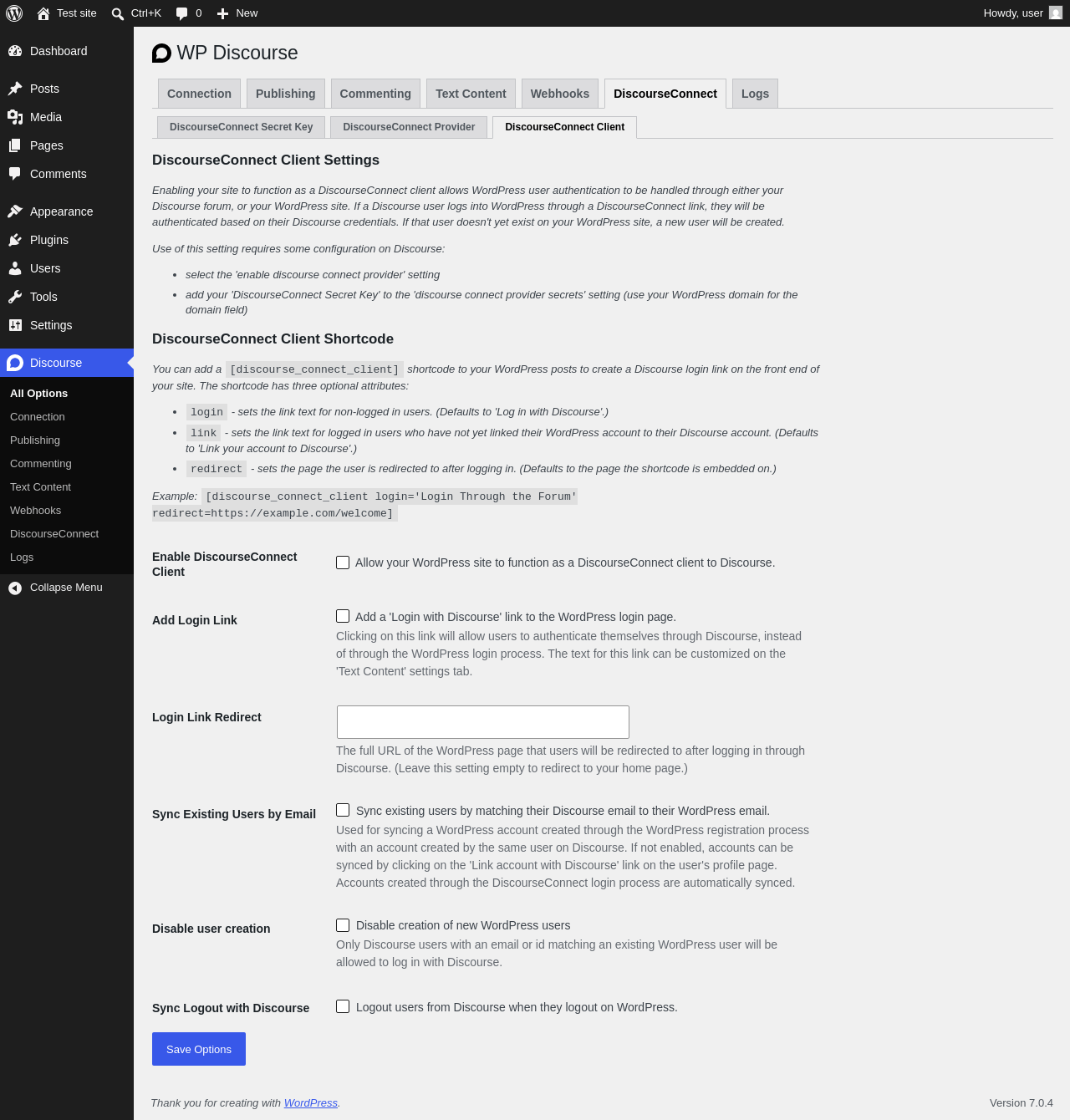Select the Commenting tab
The width and height of the screenshot is (1070, 1120).
tap(375, 94)
